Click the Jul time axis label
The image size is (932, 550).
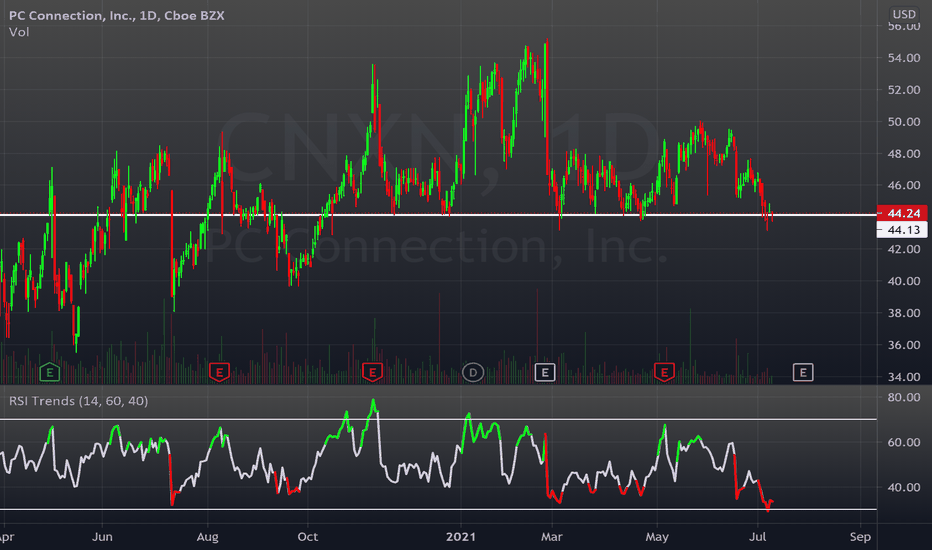point(757,537)
